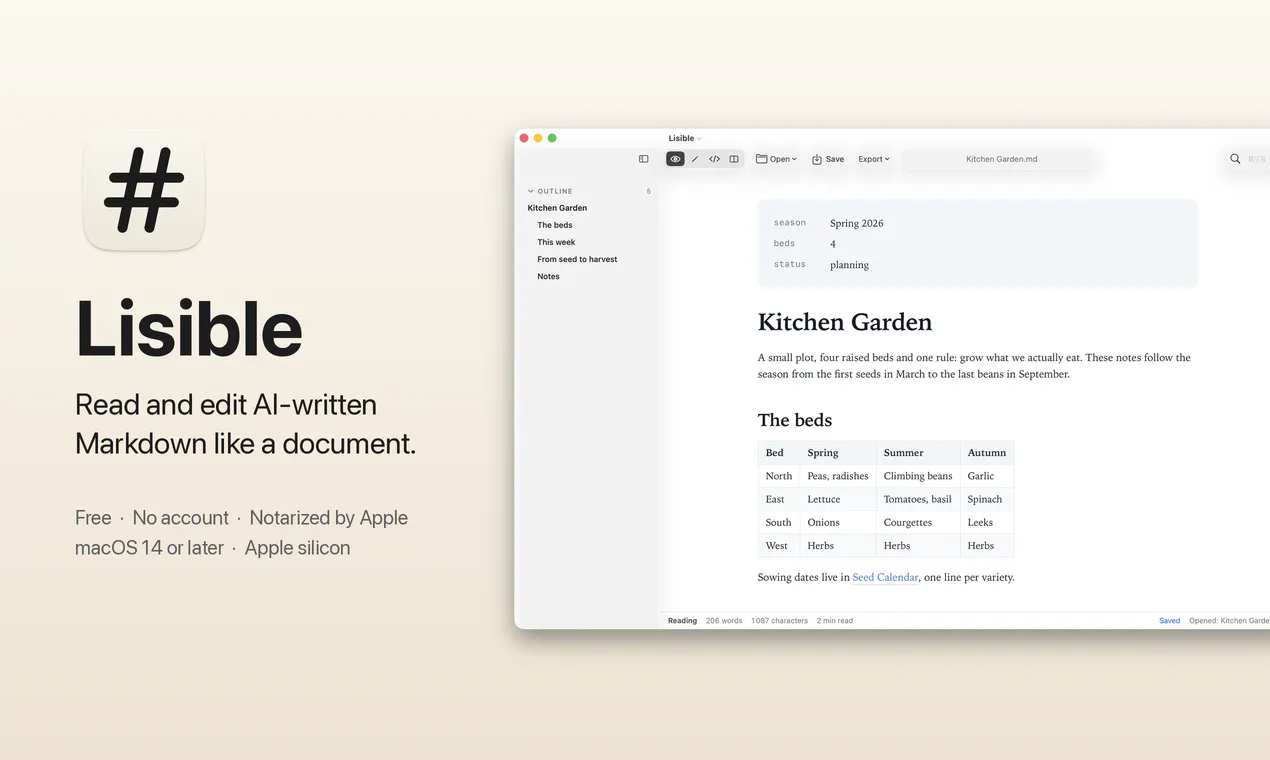Click the Kitchen Garden document heading
The image size is (1270, 760).
coord(845,322)
